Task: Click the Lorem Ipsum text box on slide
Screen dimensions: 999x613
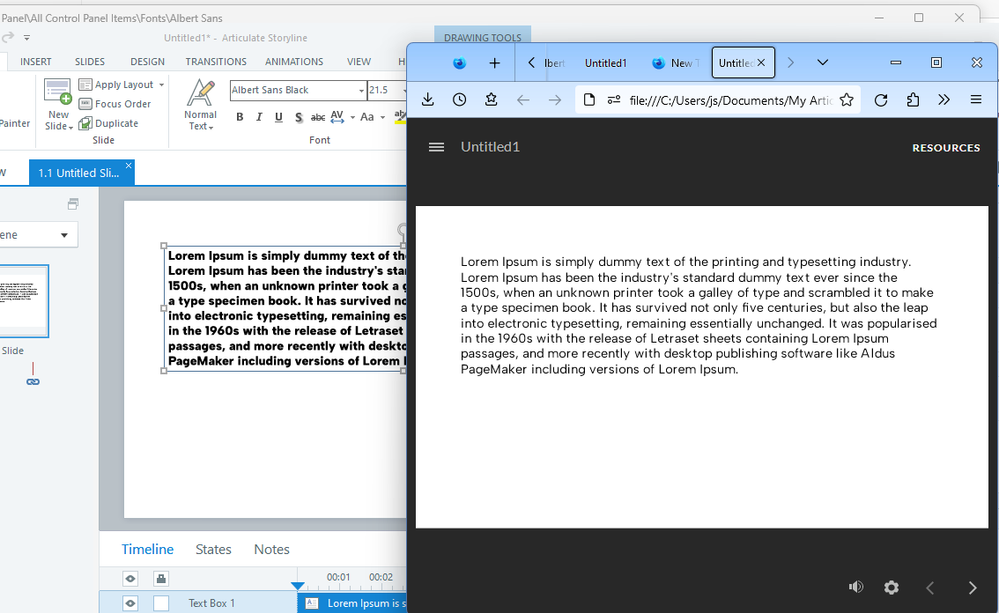Action: (x=284, y=308)
